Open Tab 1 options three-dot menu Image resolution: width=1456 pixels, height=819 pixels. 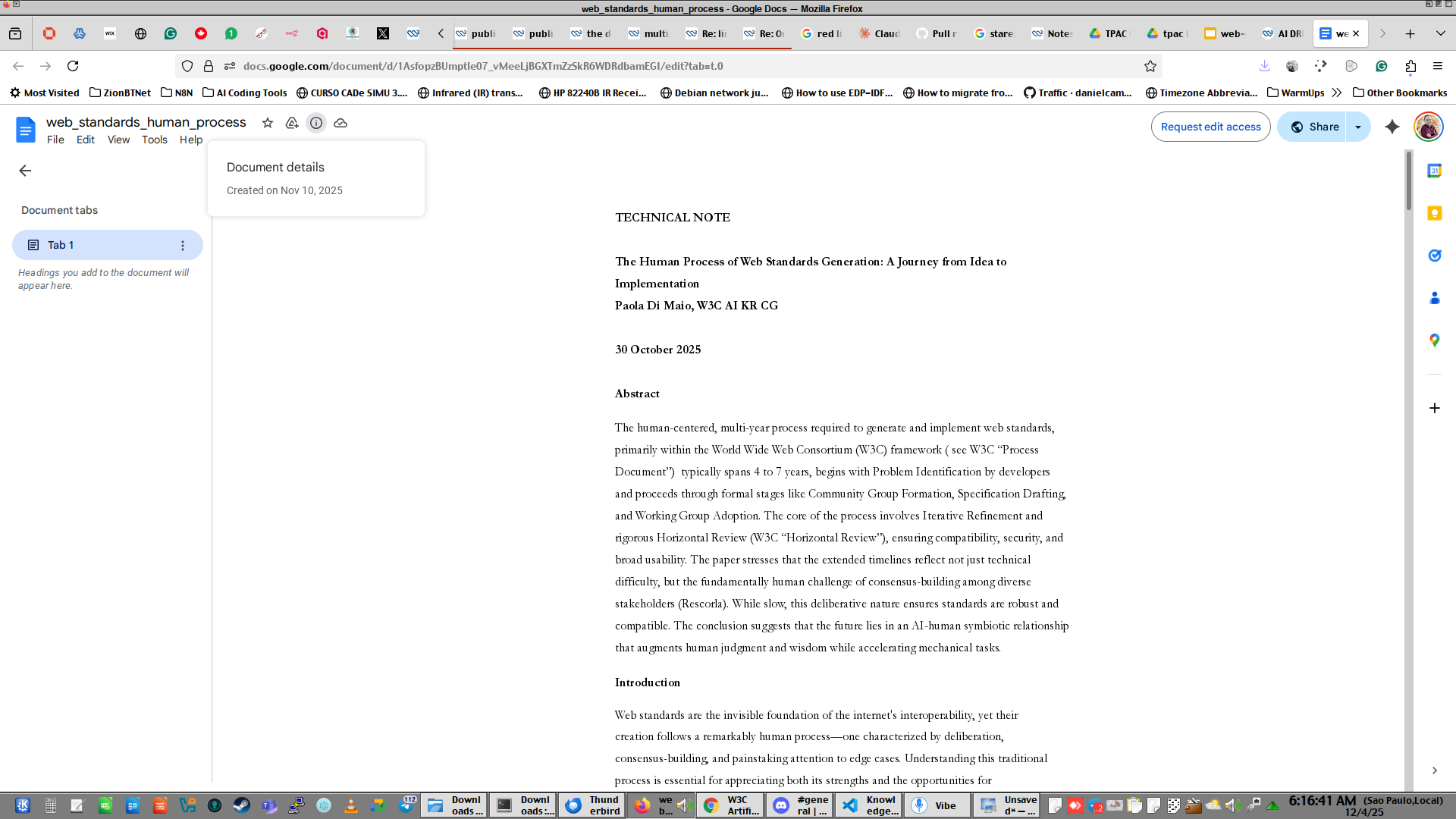click(x=183, y=246)
